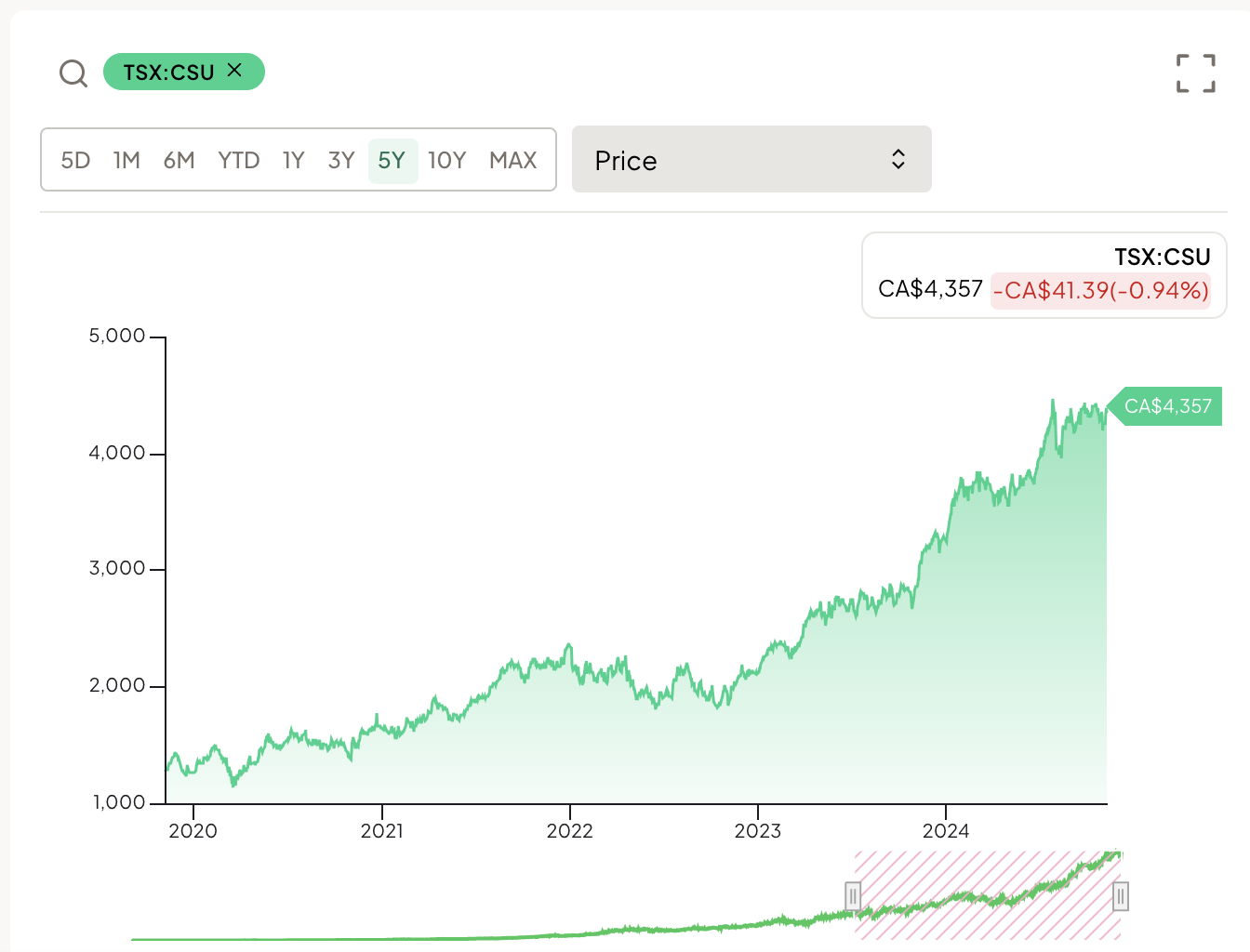Click the left range slider handle
Viewport: 1250px width, 952px height.
pos(853,896)
